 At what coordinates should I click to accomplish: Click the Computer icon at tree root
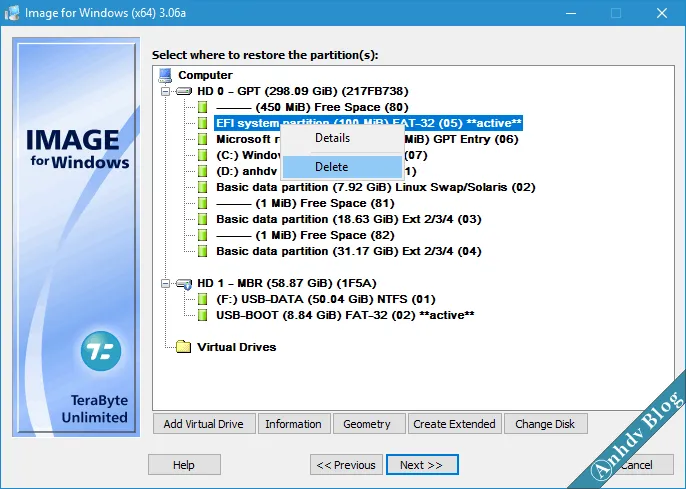[x=165, y=75]
